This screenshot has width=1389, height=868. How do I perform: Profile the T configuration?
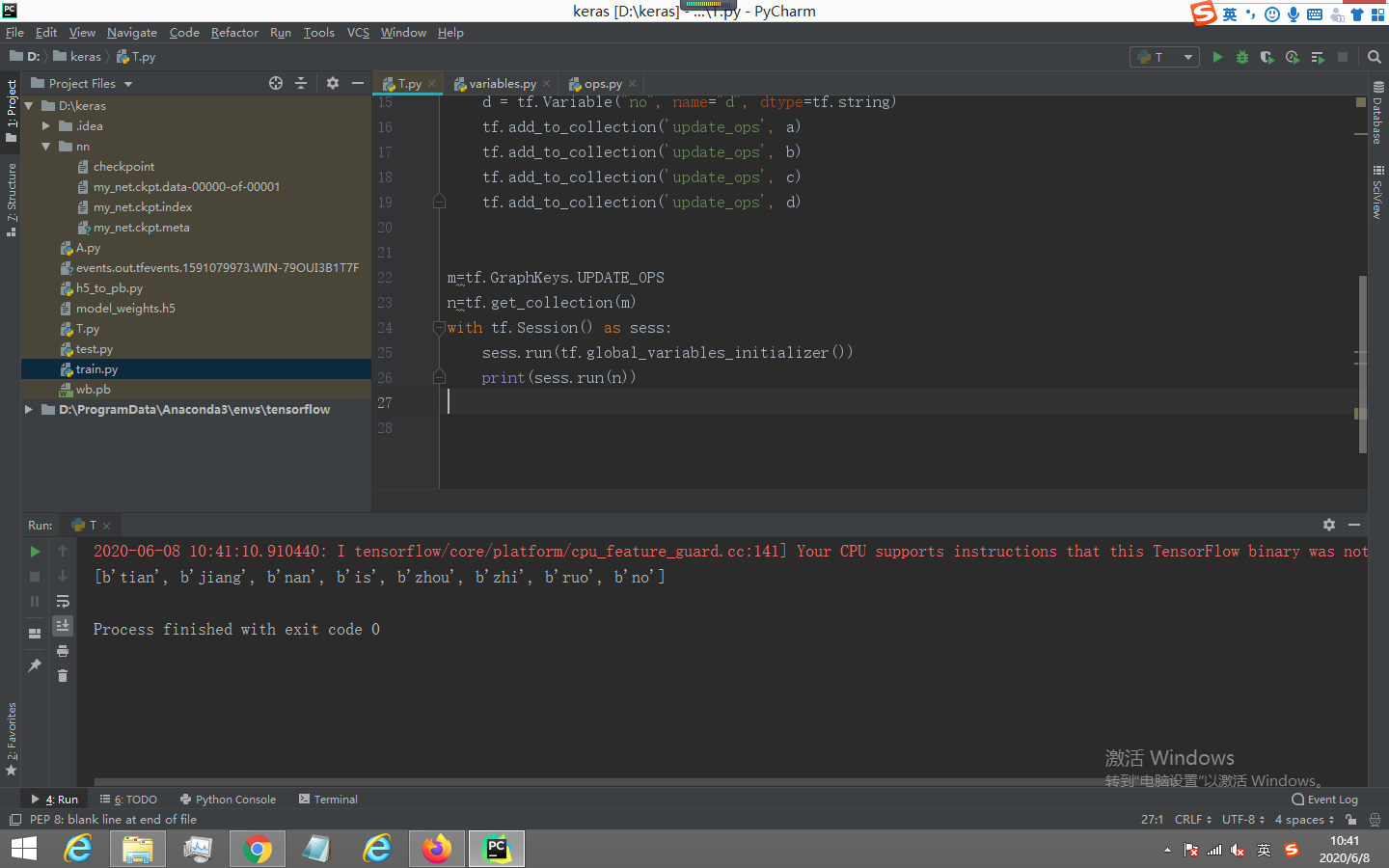[1293, 57]
